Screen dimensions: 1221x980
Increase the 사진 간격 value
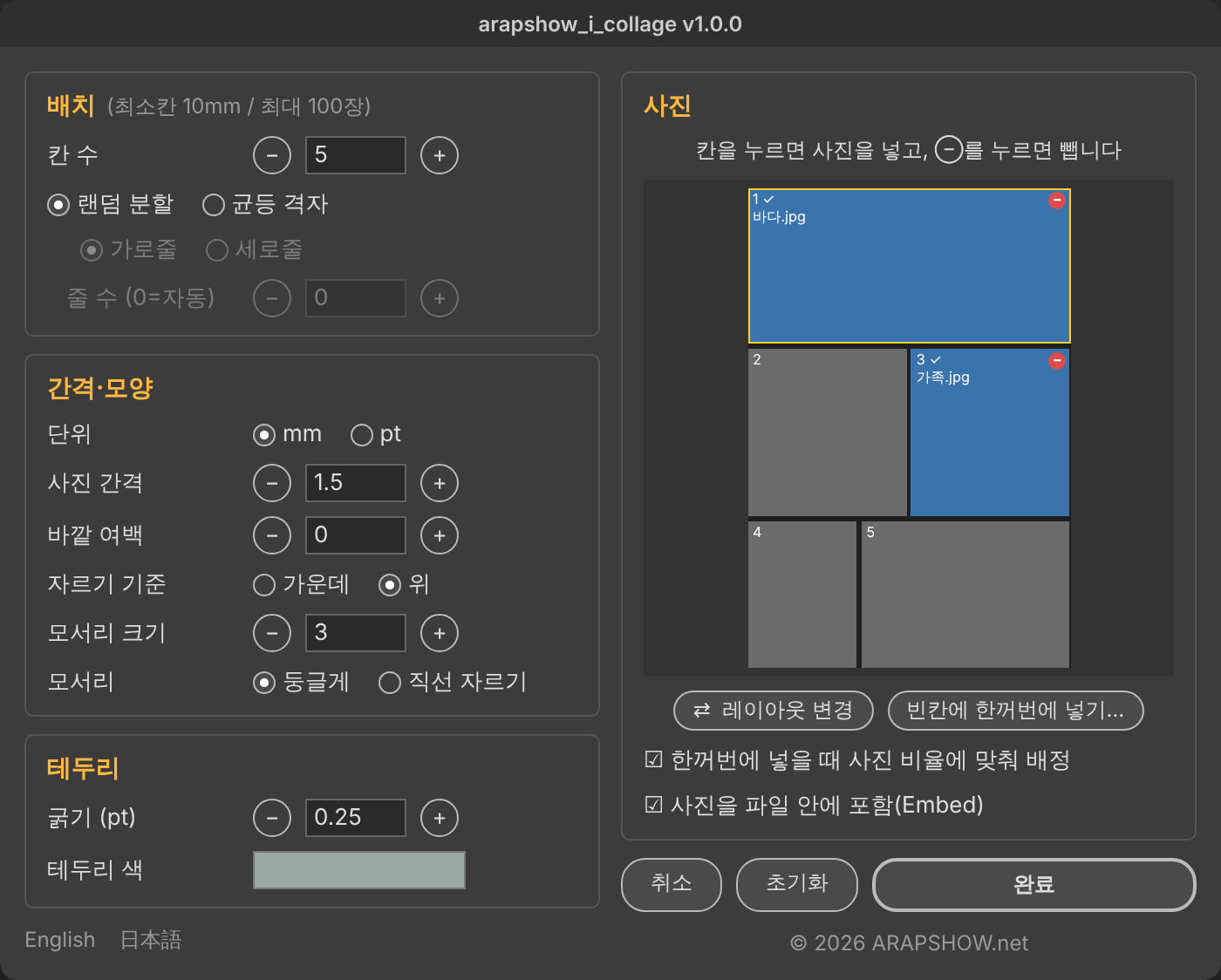[440, 483]
